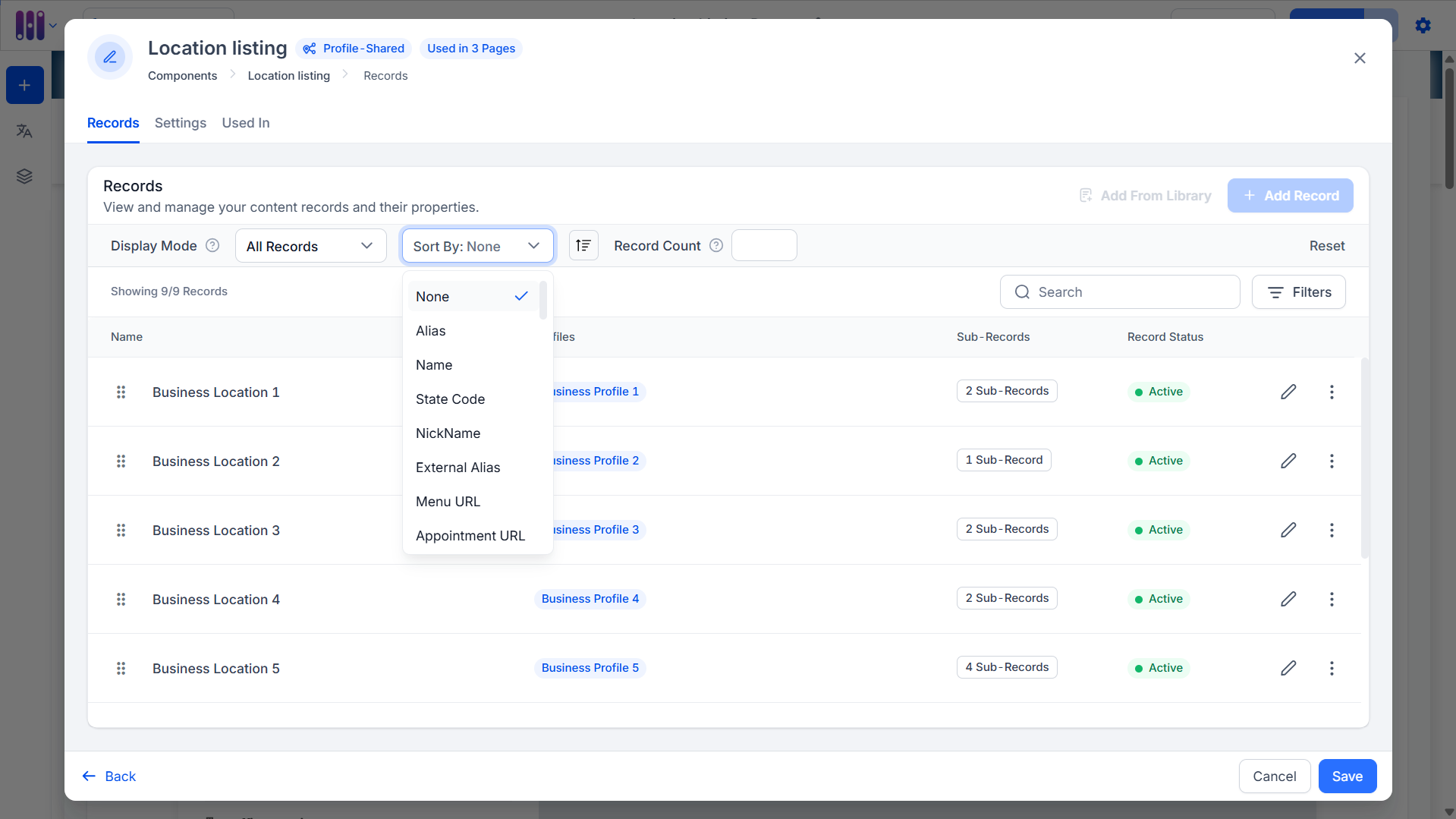
Task: Switch to the Used In tab
Action: (x=246, y=123)
